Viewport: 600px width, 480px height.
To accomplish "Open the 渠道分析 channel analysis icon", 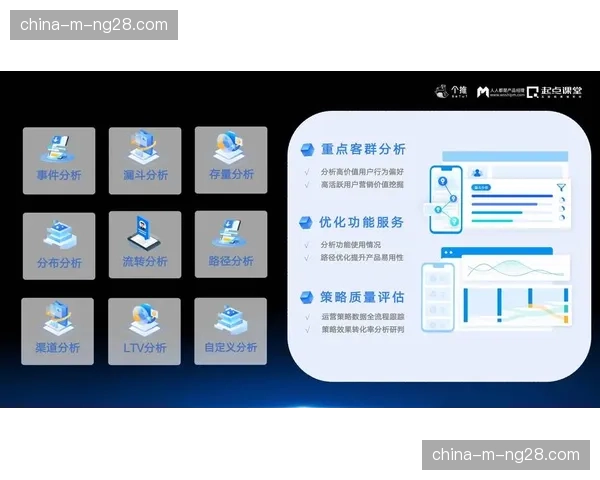I will point(59,331).
